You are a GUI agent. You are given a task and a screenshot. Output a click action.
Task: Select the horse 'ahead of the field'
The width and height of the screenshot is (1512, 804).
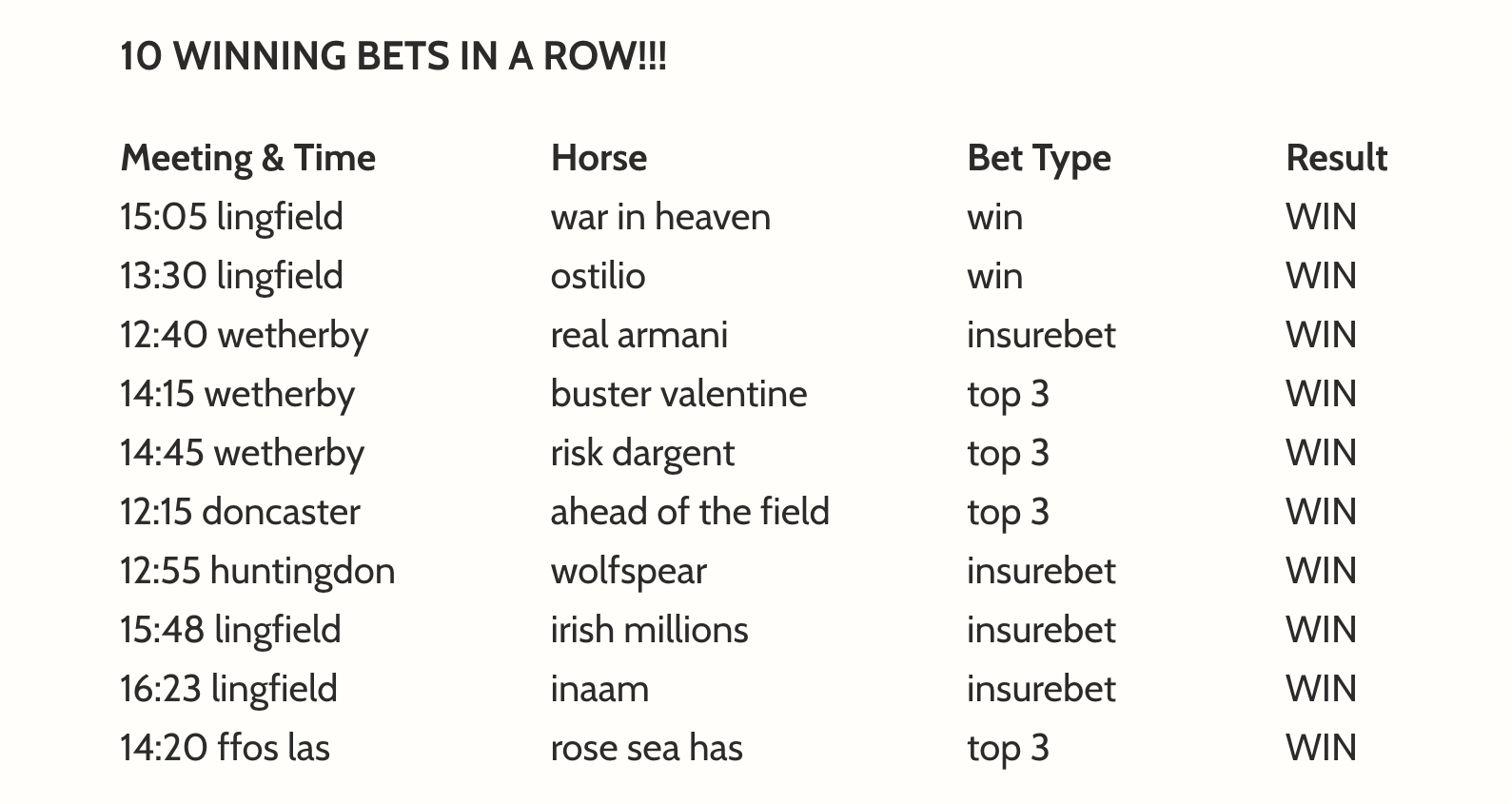690,512
